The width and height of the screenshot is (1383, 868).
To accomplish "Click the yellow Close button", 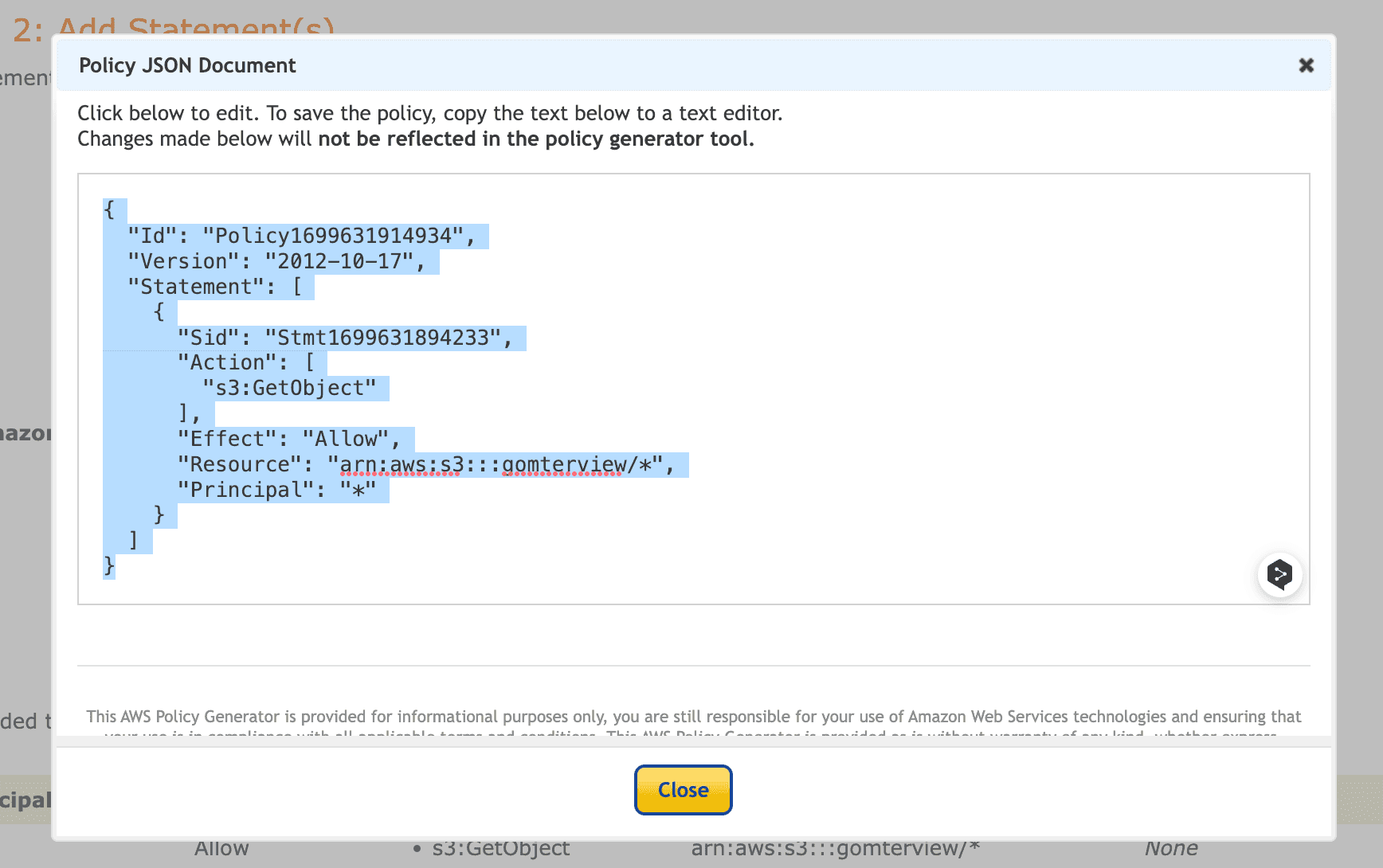I will (x=683, y=790).
